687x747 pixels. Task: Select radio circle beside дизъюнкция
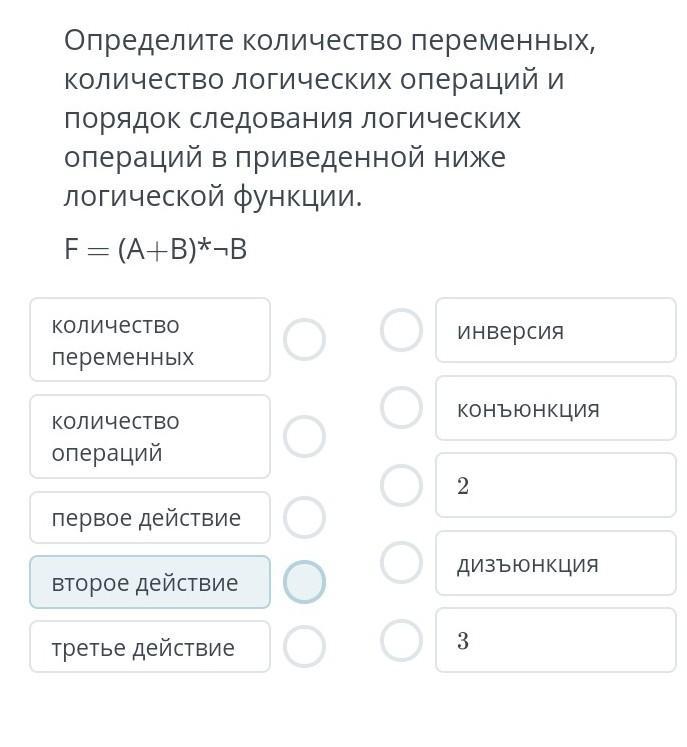pyautogui.click(x=401, y=563)
